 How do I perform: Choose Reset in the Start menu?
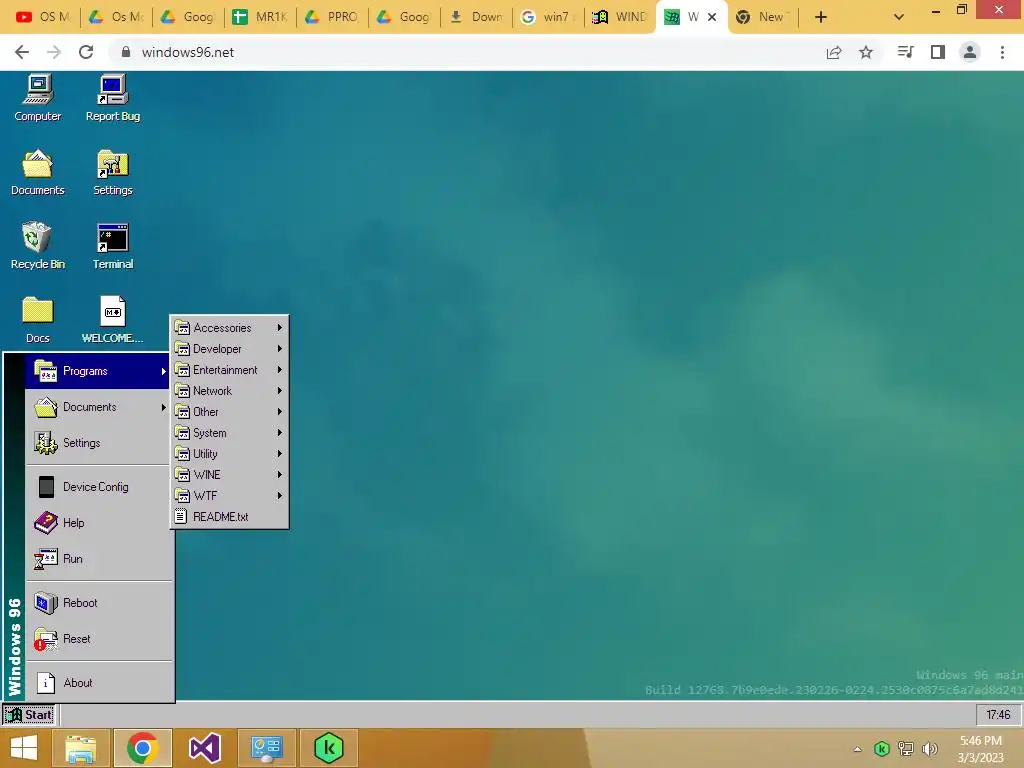(x=97, y=639)
